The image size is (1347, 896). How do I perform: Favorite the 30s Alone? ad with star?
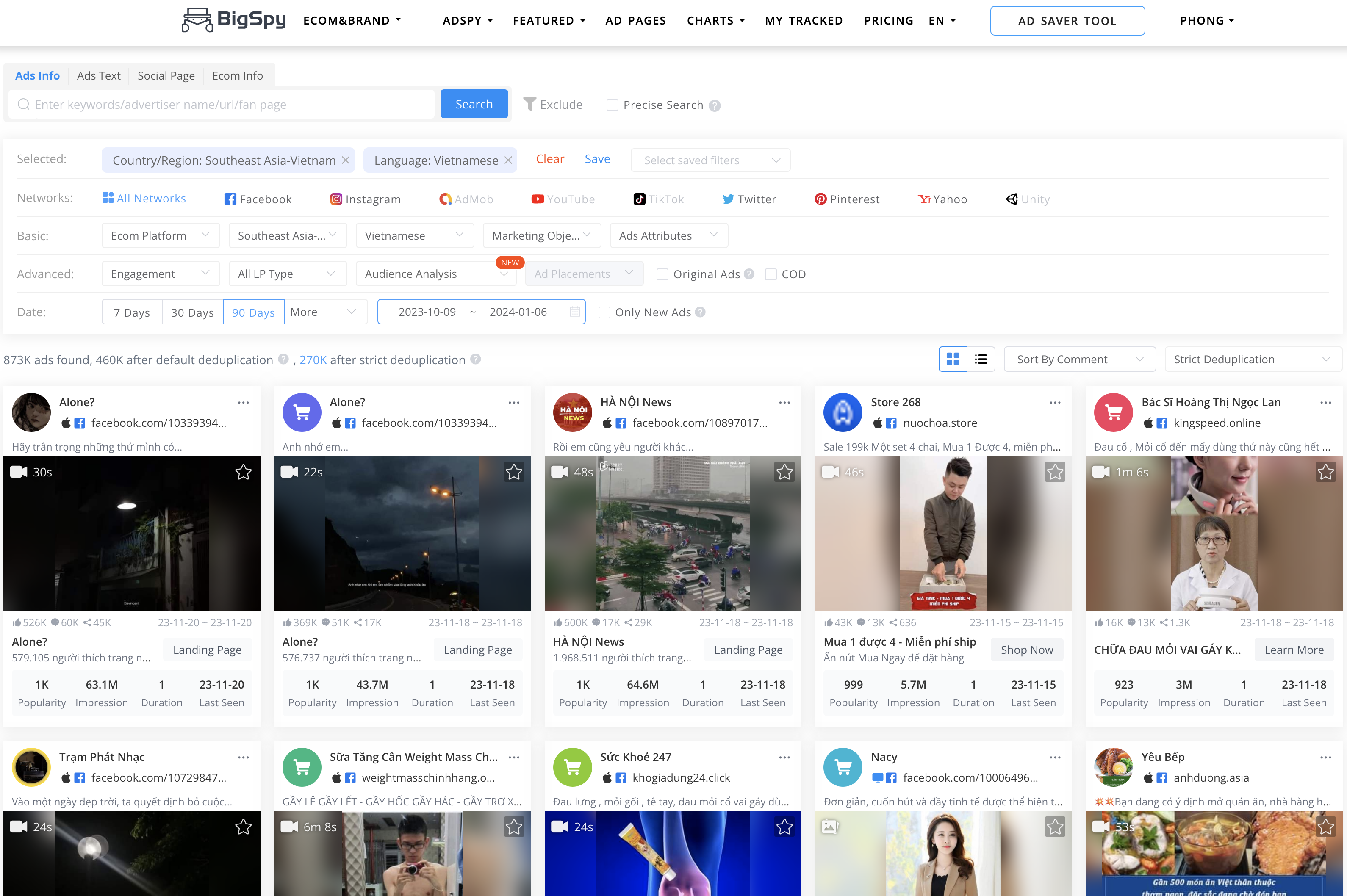(244, 471)
